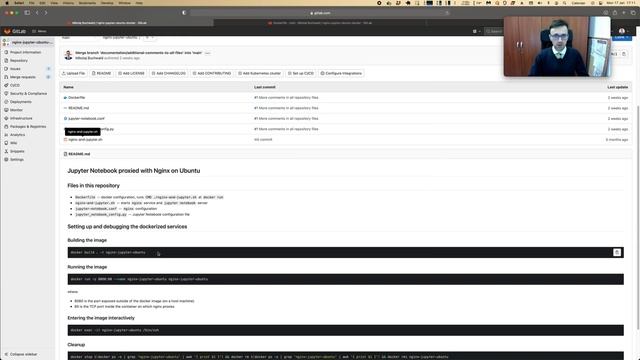The image size is (640, 360).
Task: Open the Dockerfile file
Action: [77, 98]
